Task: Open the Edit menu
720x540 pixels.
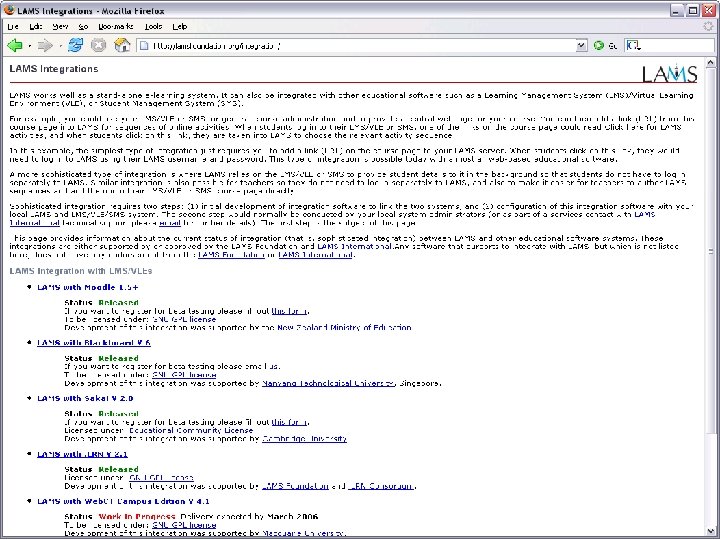Action: 36,27
